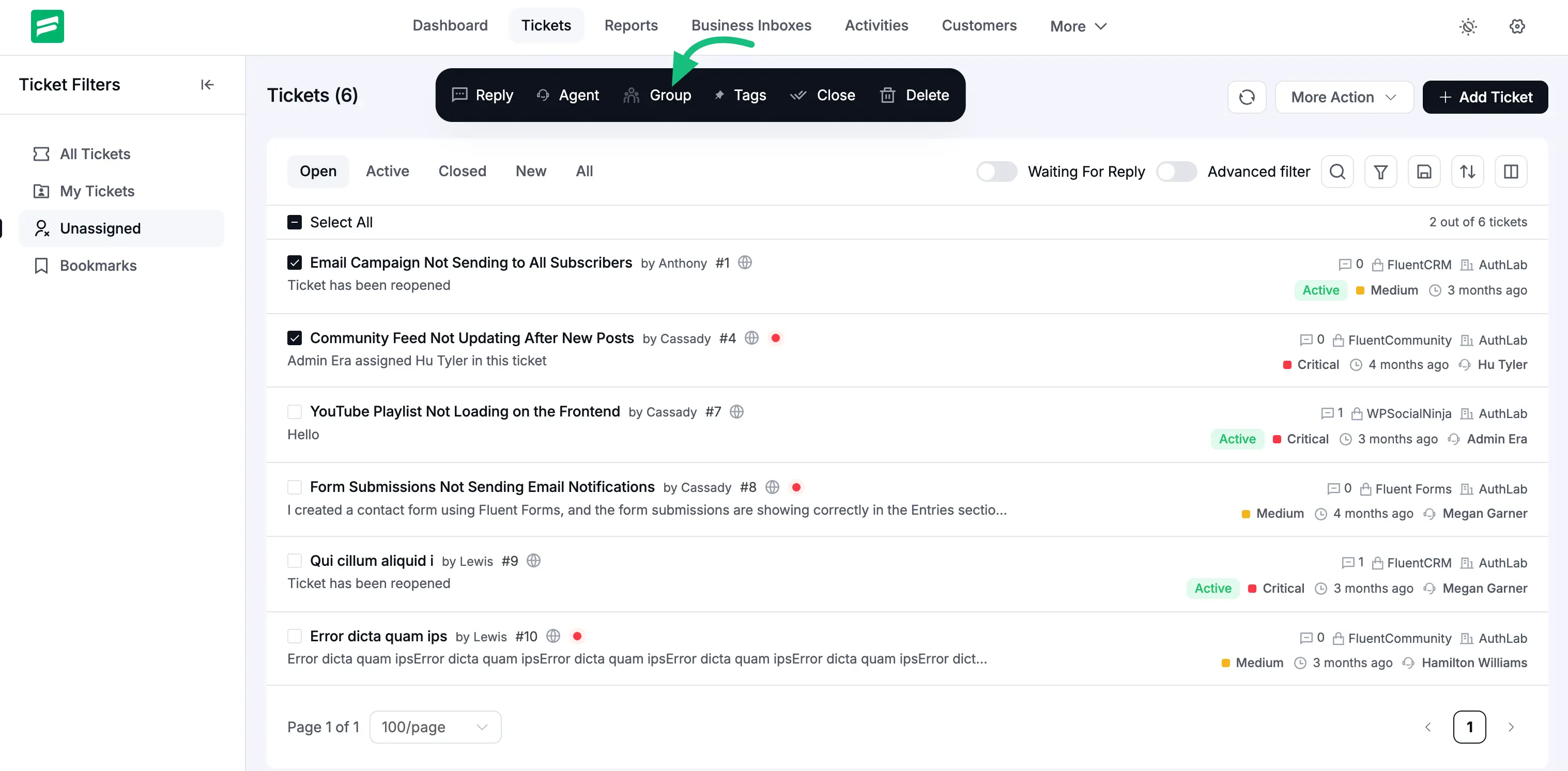
Task: Open the settings gear icon
Action: 1517,26
